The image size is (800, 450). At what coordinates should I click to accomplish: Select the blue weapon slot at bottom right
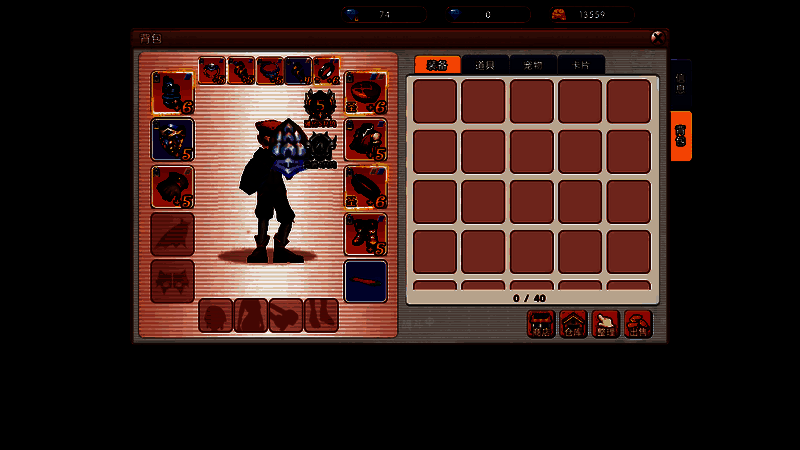[365, 281]
